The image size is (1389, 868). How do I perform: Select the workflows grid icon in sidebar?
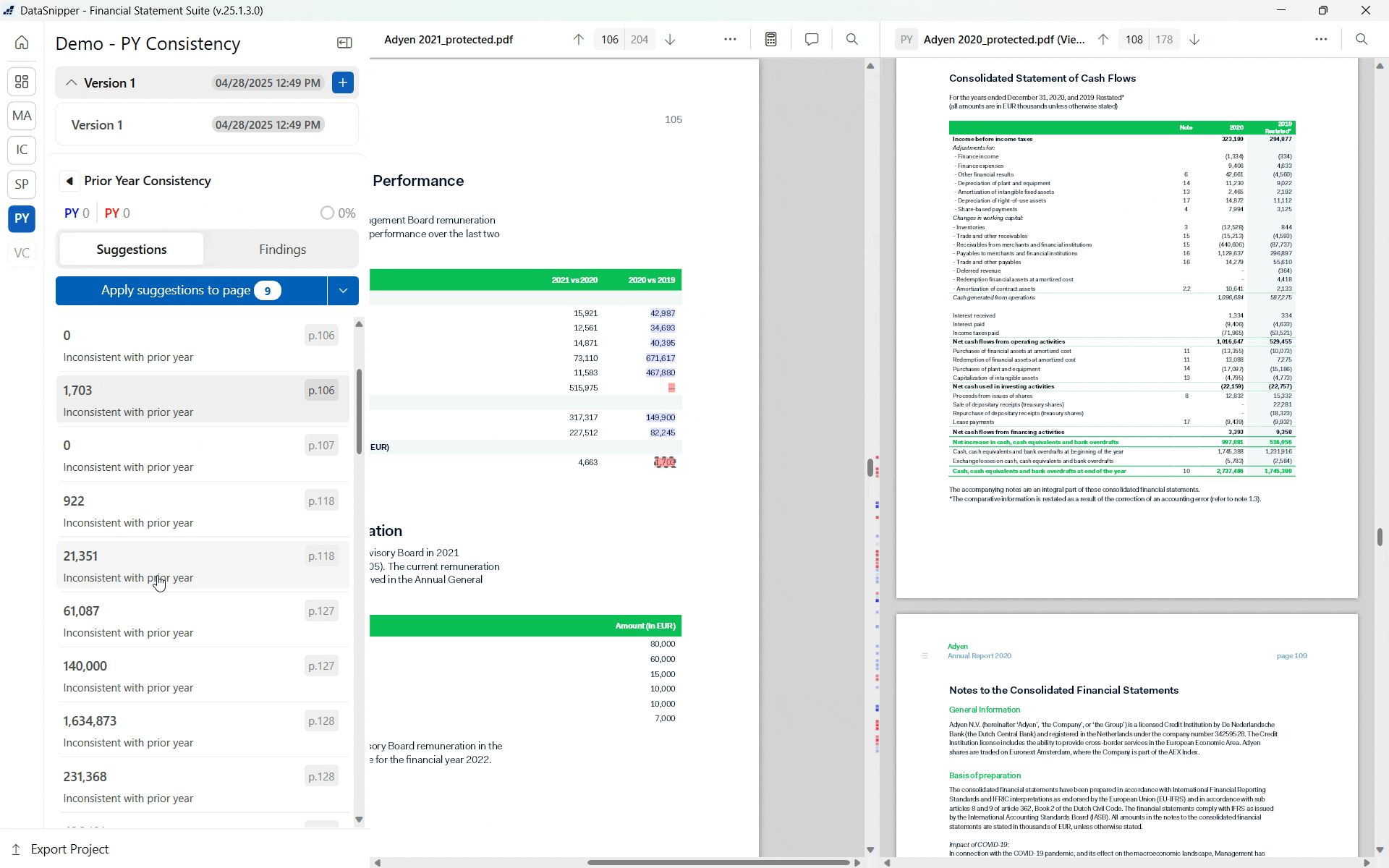(21, 81)
